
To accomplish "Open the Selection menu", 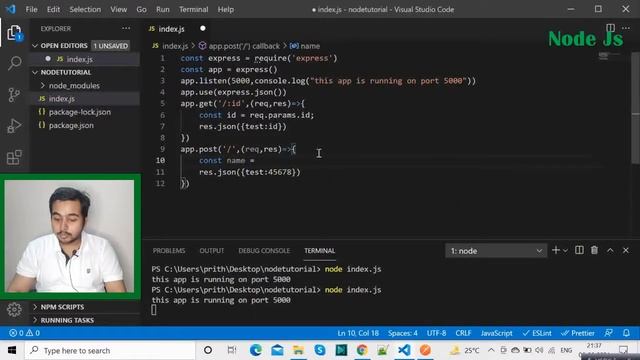I will coord(85,9).
